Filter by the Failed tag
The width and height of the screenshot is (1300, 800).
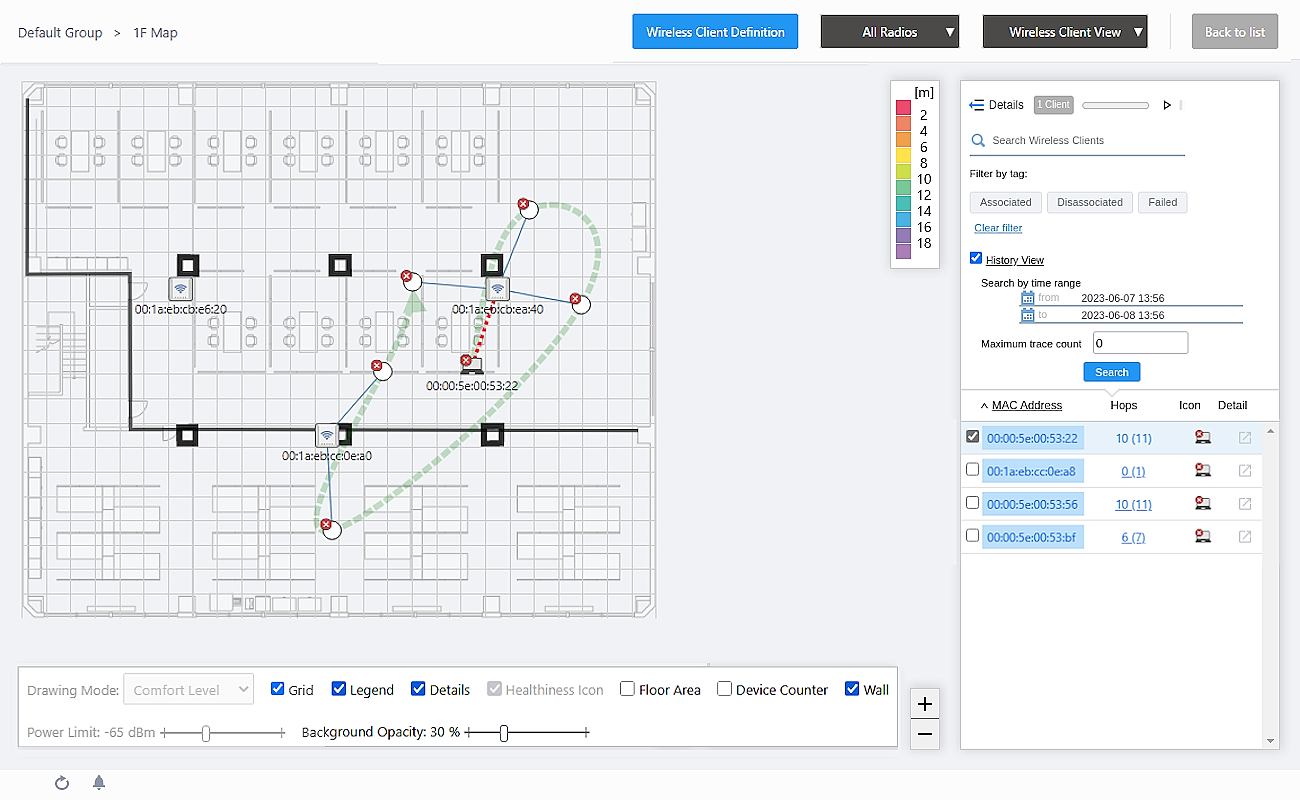point(1162,202)
